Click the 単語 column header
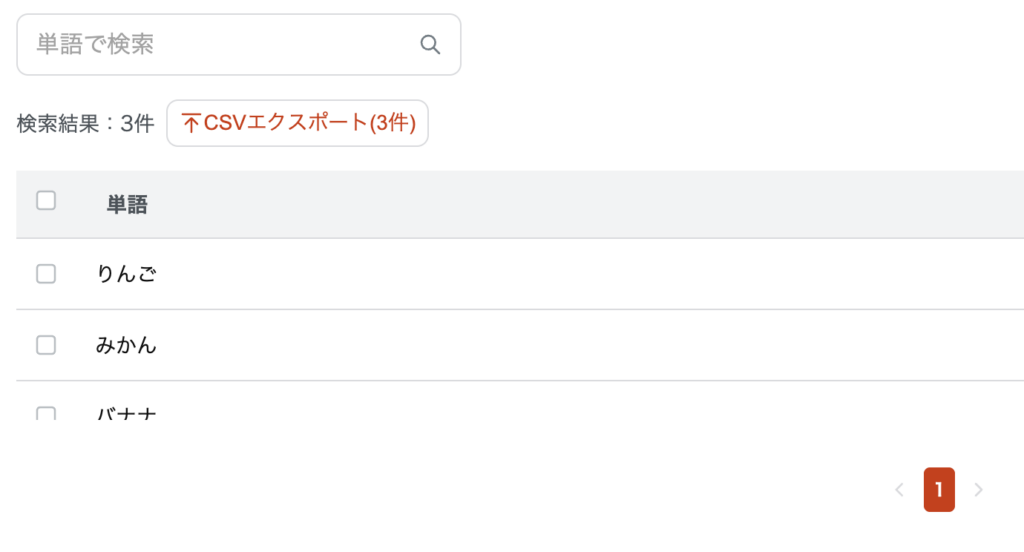This screenshot has width=1024, height=552. point(127,205)
